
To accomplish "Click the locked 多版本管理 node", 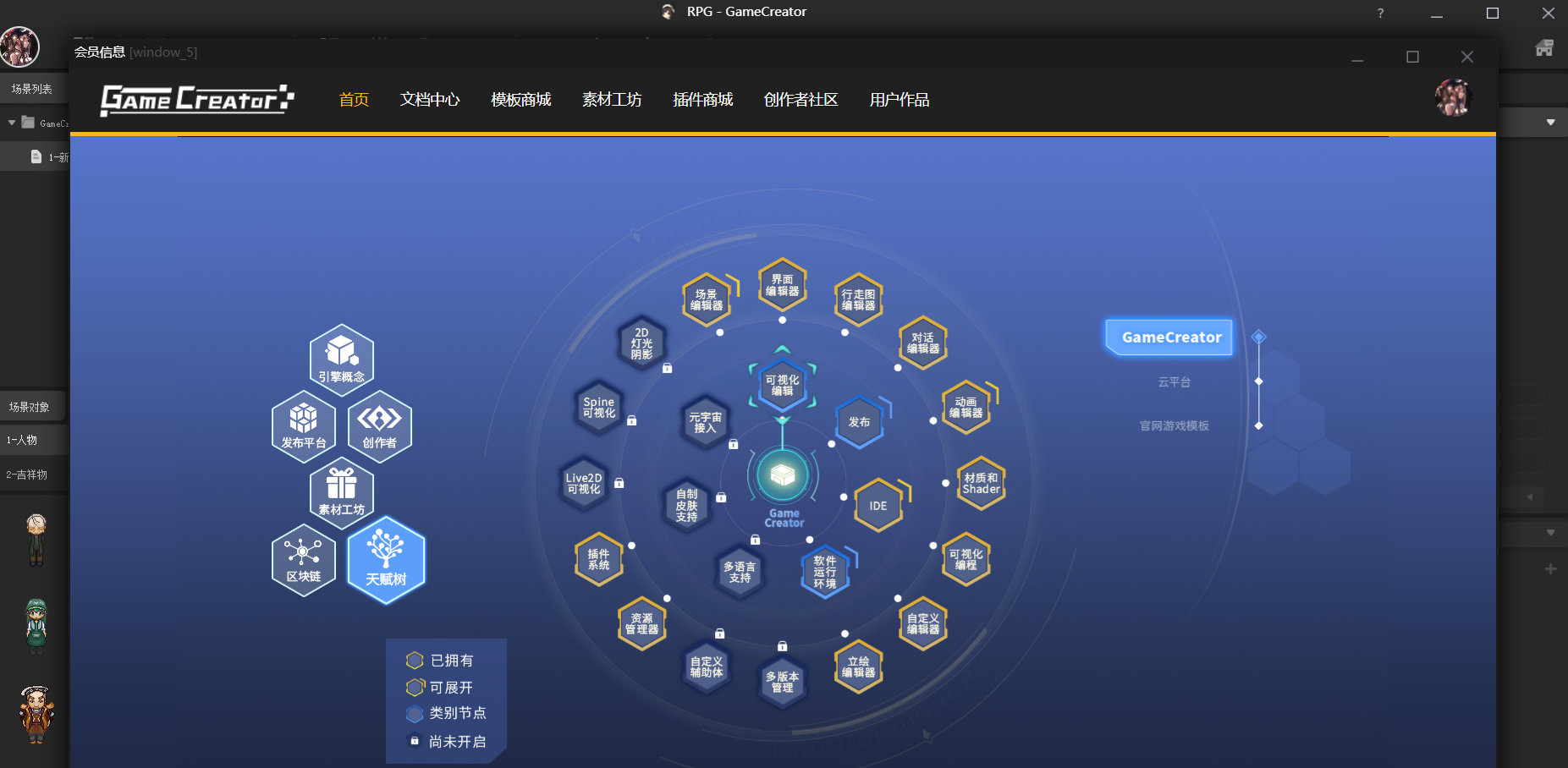I will point(783,682).
